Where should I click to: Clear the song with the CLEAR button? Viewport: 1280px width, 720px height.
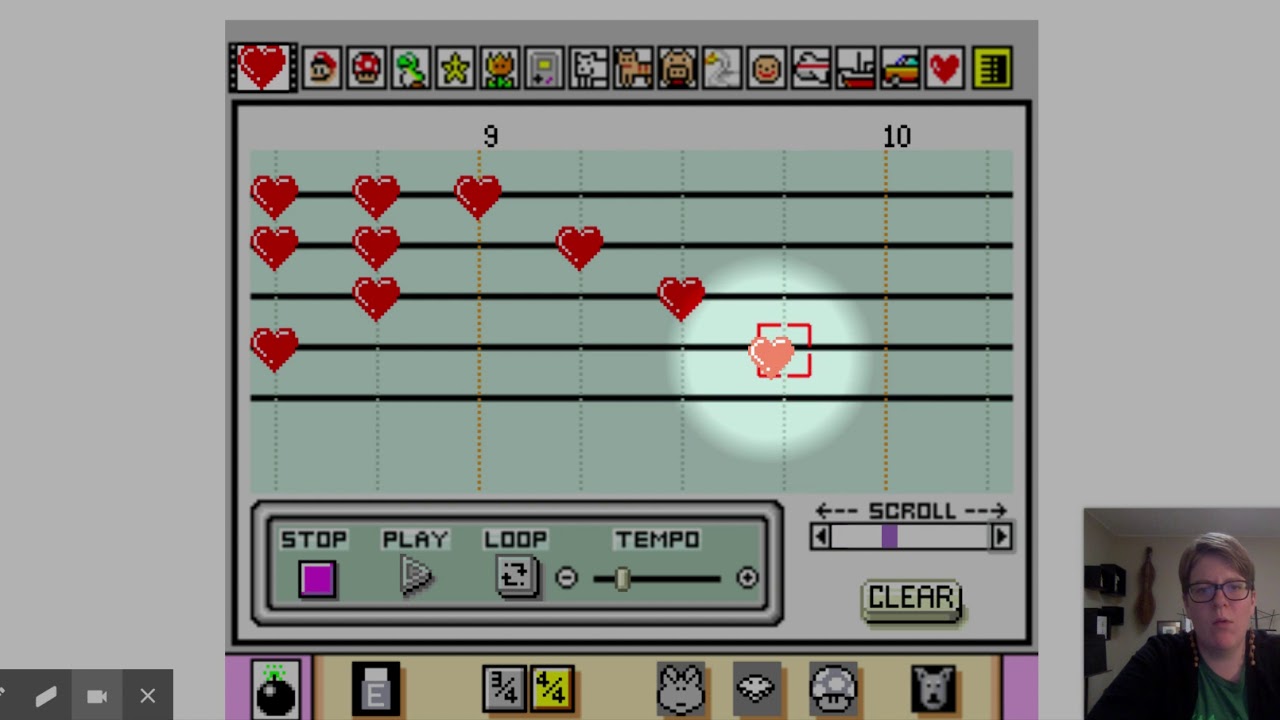click(x=912, y=600)
